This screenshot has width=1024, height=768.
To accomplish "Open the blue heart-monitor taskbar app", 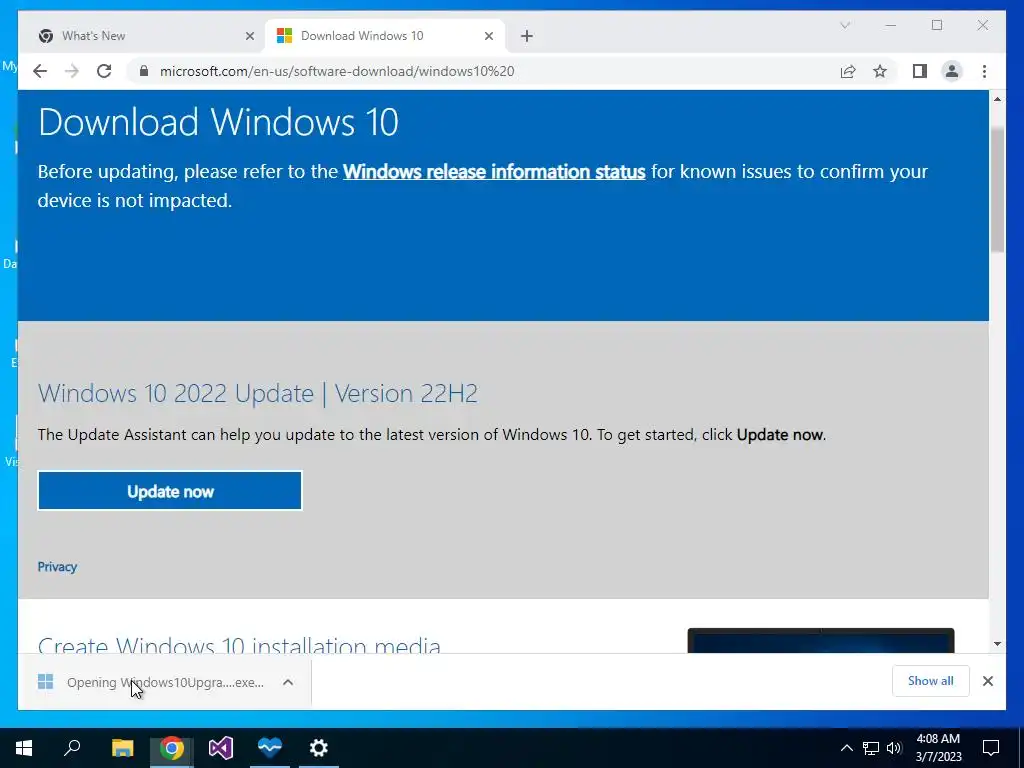I will [x=270, y=748].
